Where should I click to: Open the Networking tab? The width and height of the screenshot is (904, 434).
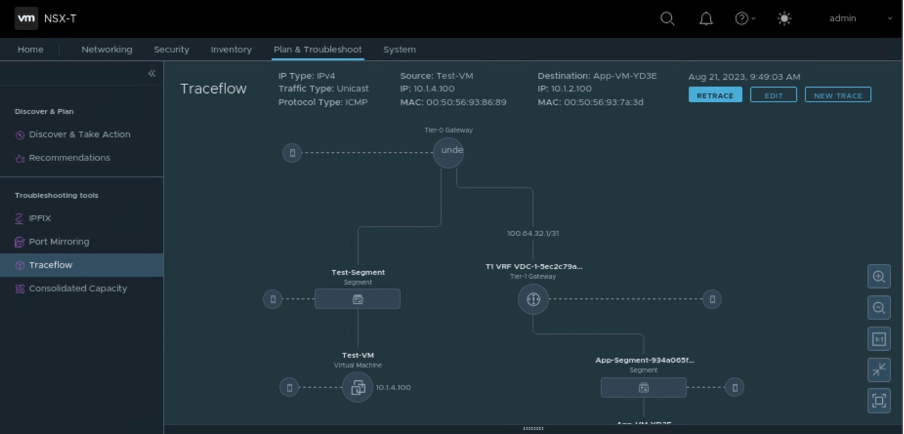[x=106, y=49]
